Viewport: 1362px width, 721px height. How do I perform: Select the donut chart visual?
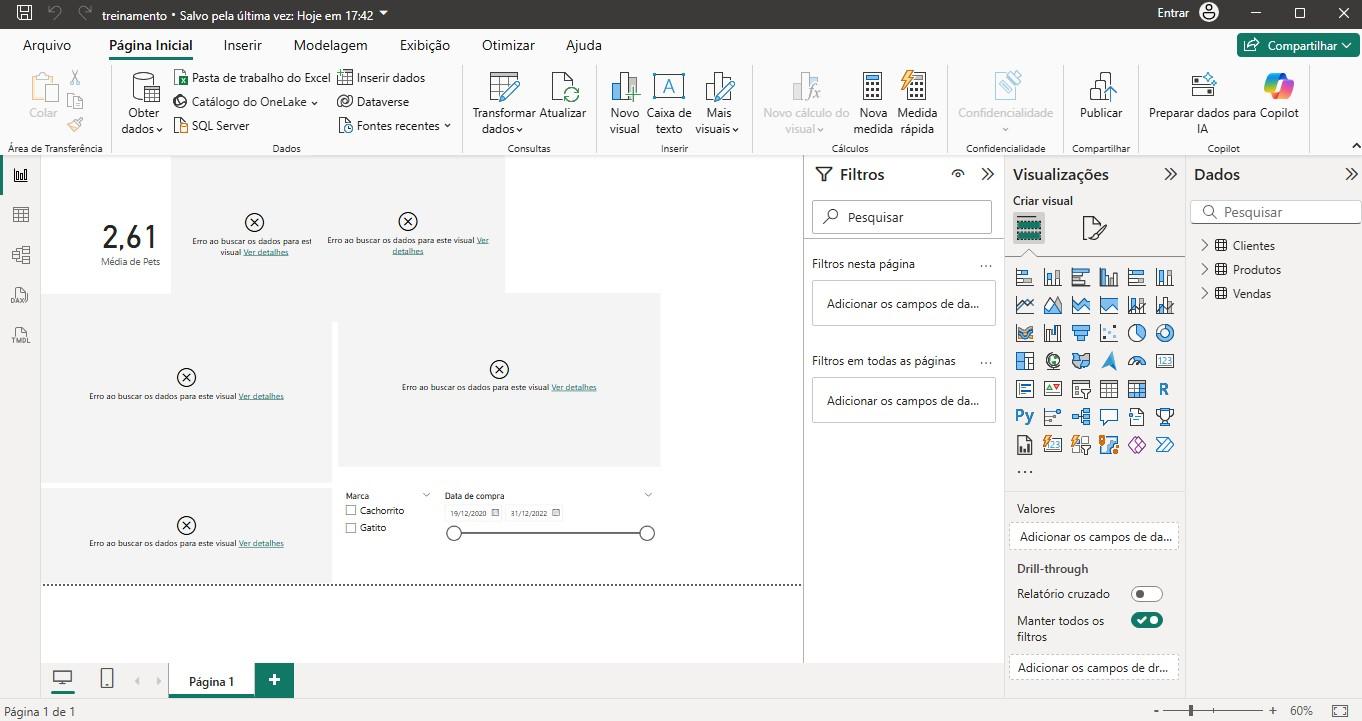coord(1164,333)
